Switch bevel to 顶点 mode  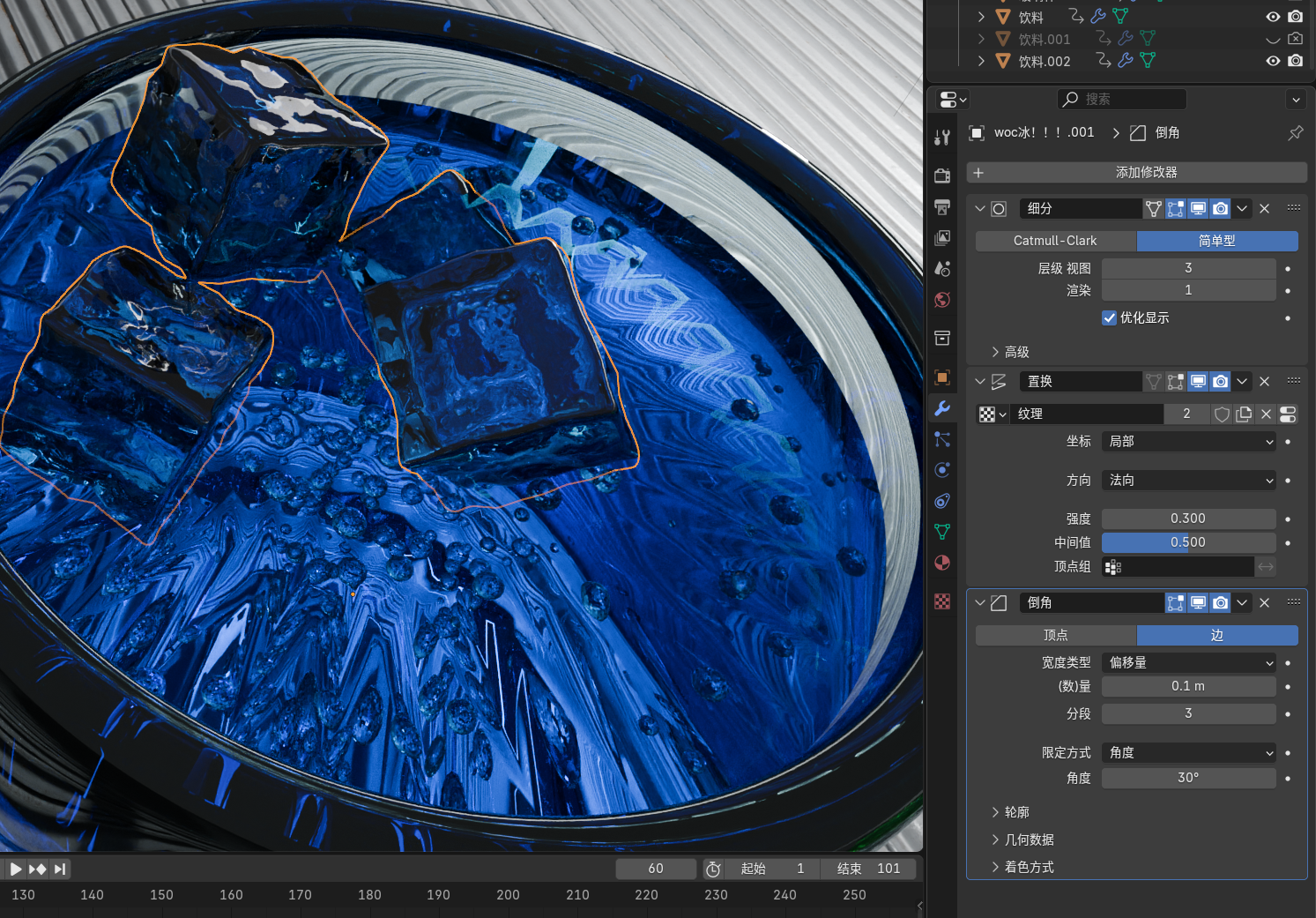coord(1055,636)
